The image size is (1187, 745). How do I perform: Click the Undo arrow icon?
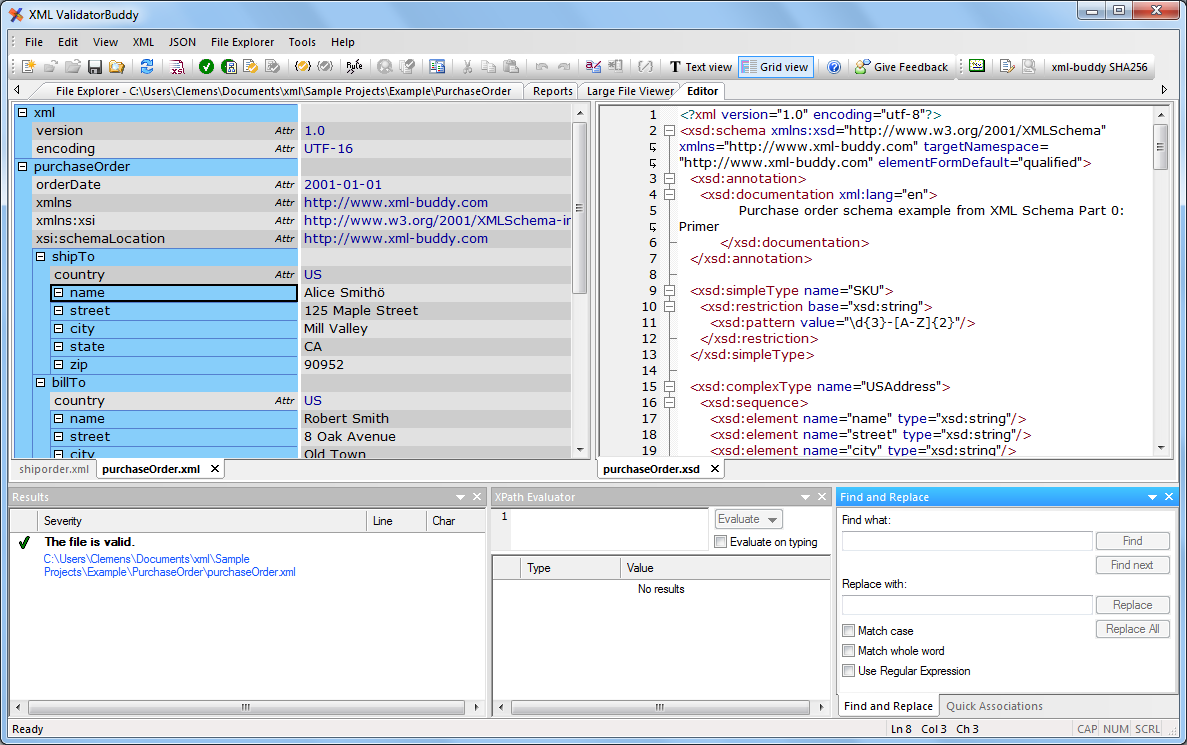541,67
